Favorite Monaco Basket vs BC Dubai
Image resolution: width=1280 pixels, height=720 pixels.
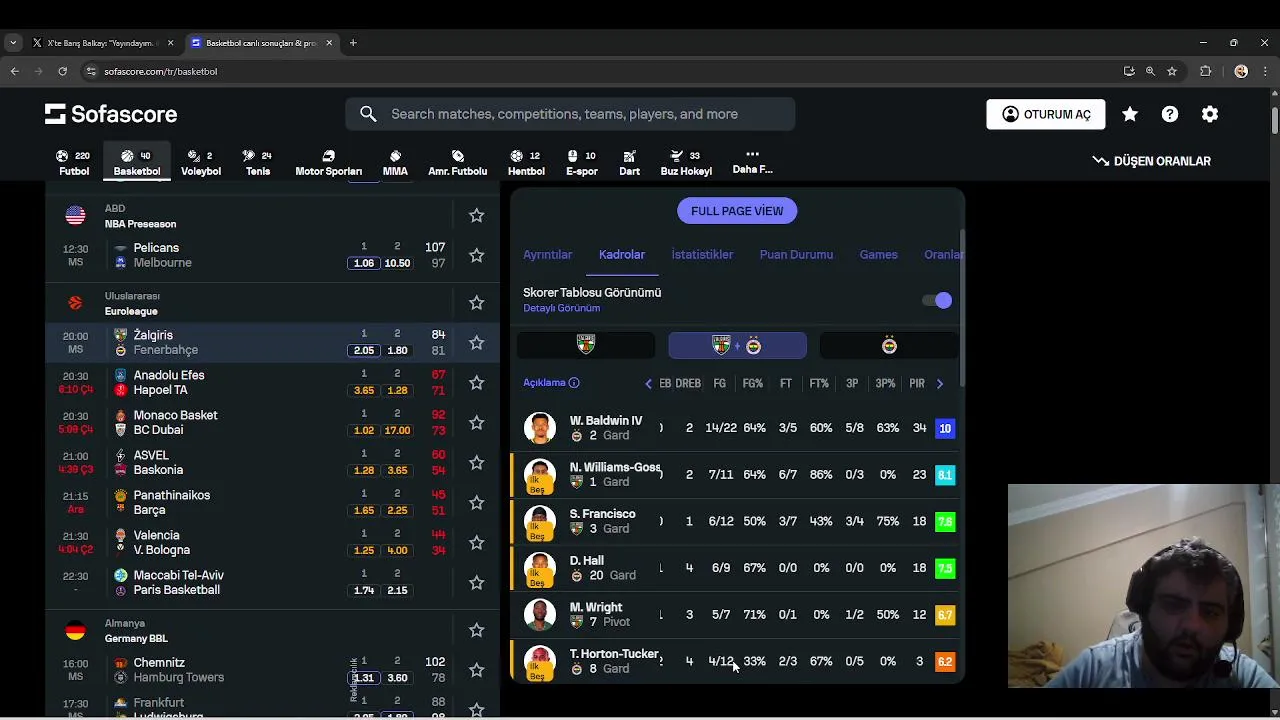coord(476,423)
